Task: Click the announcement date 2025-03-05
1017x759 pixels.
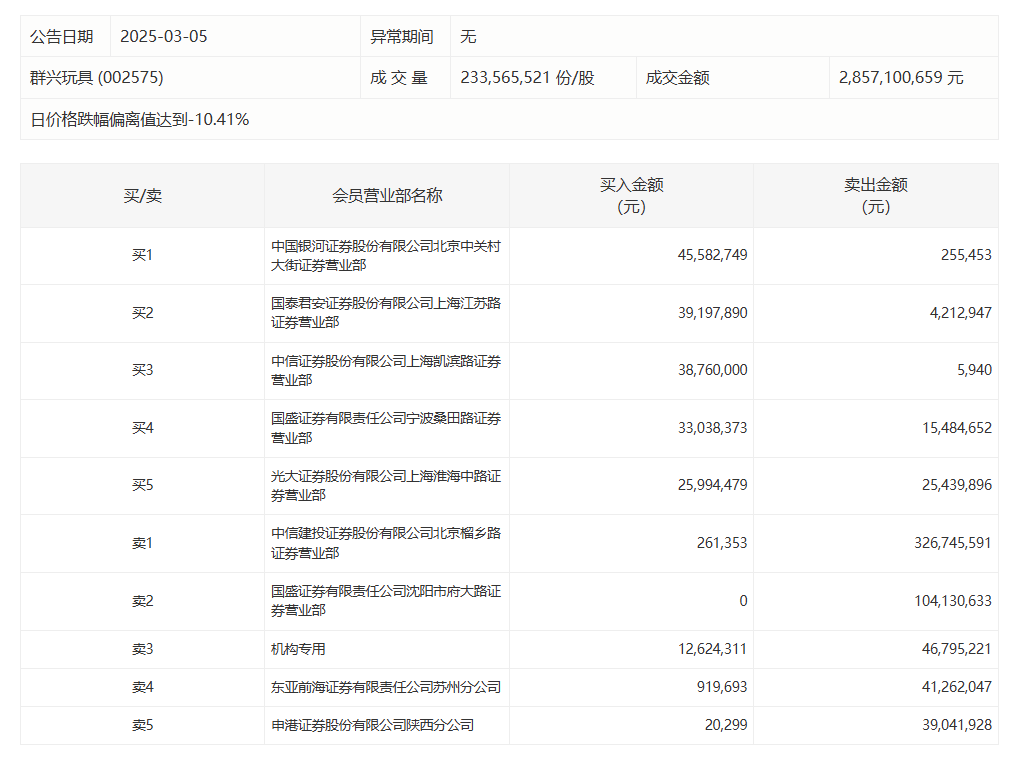Action: click(x=163, y=36)
